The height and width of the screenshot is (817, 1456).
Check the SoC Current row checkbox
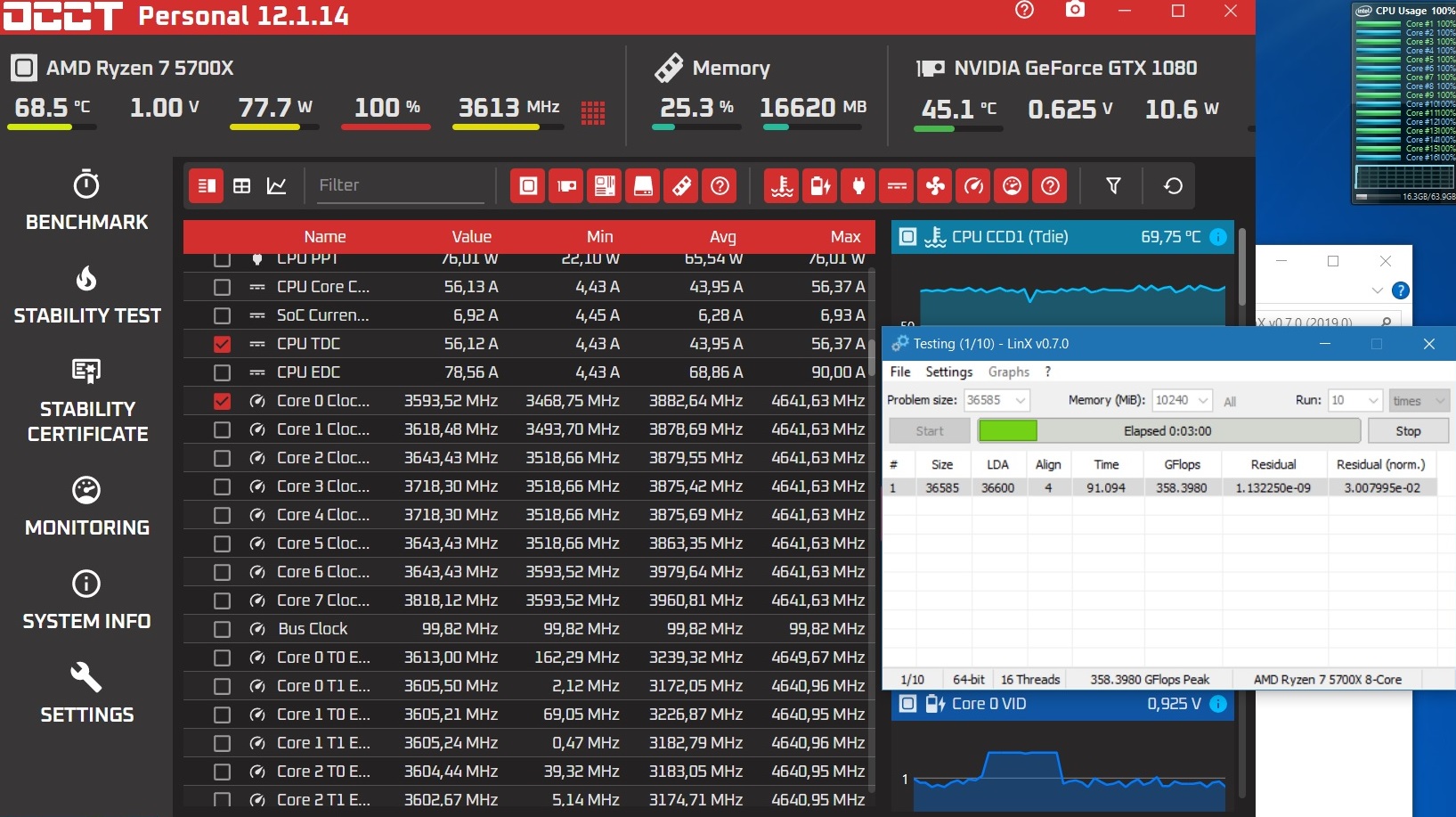(x=222, y=315)
